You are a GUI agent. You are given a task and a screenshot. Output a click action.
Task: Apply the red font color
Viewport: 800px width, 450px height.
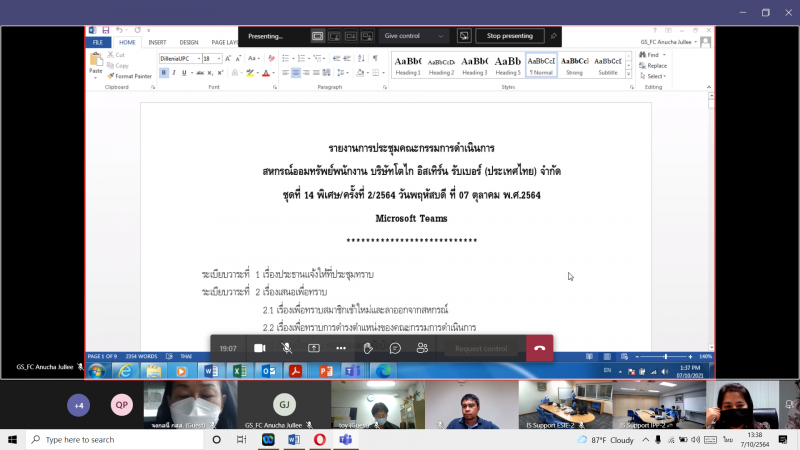(x=266, y=73)
